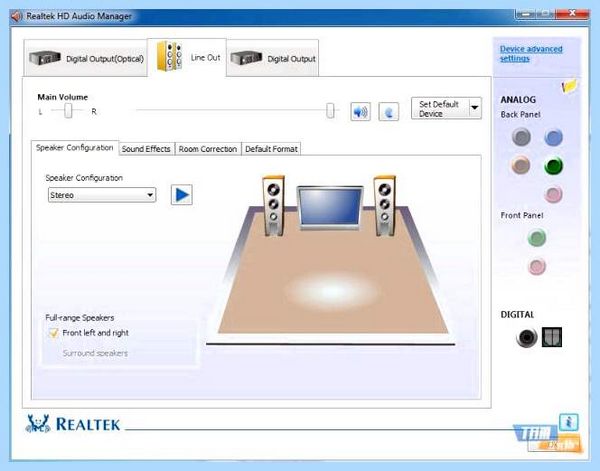
Task: Click the left speaker in room
Action: point(273,205)
